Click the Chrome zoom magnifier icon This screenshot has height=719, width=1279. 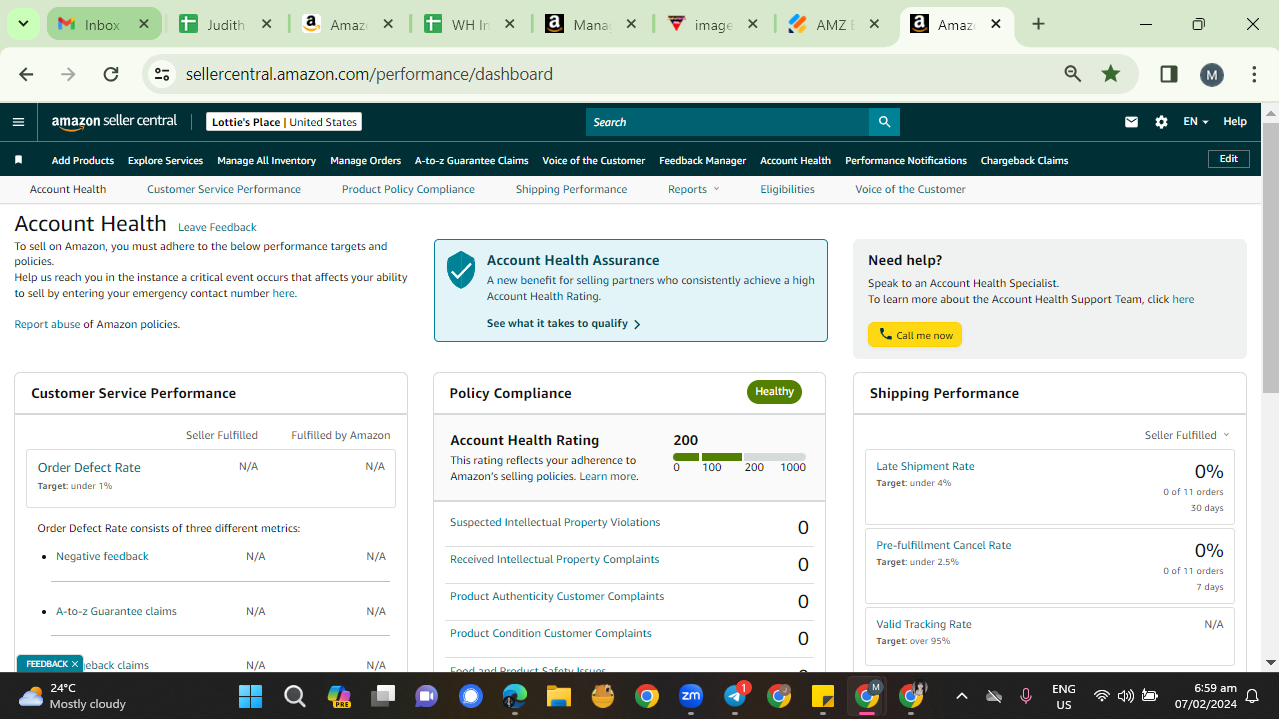[x=1073, y=74]
